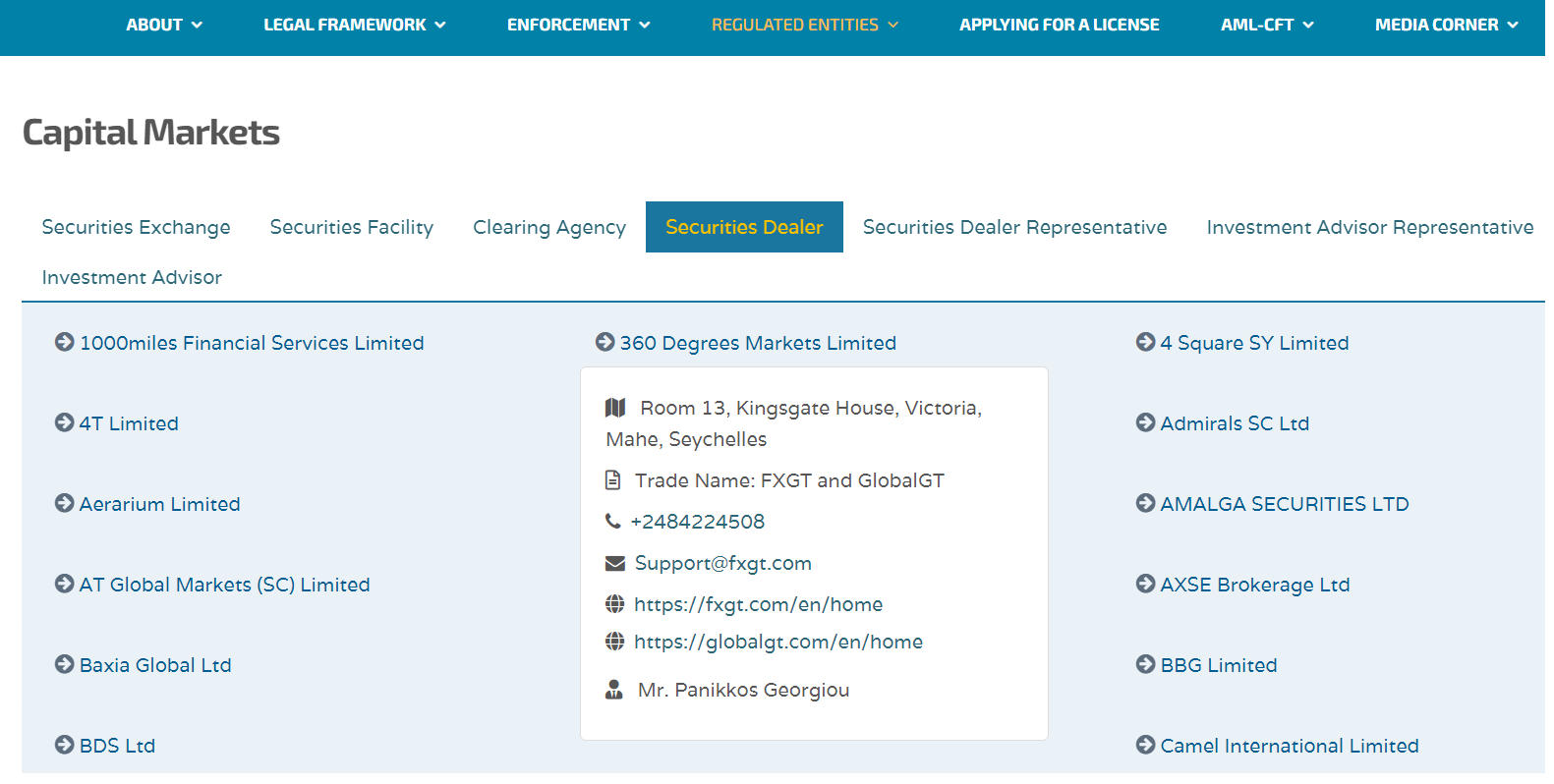
Task: Click arrow icon next to AT Global Markets (SC) Limited
Action: click(65, 584)
